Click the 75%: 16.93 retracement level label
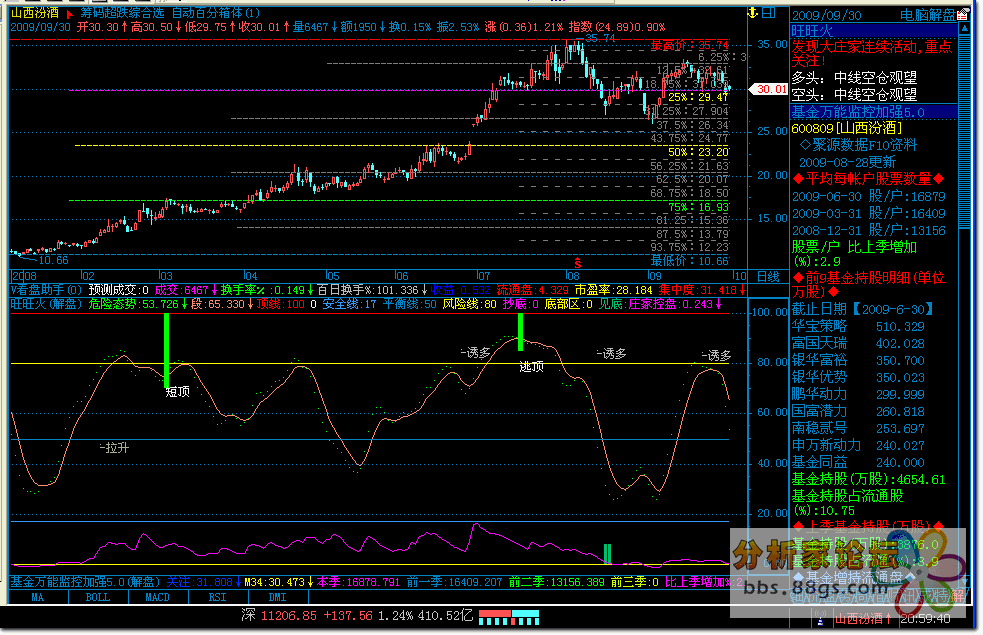The image size is (983, 635). tap(698, 207)
